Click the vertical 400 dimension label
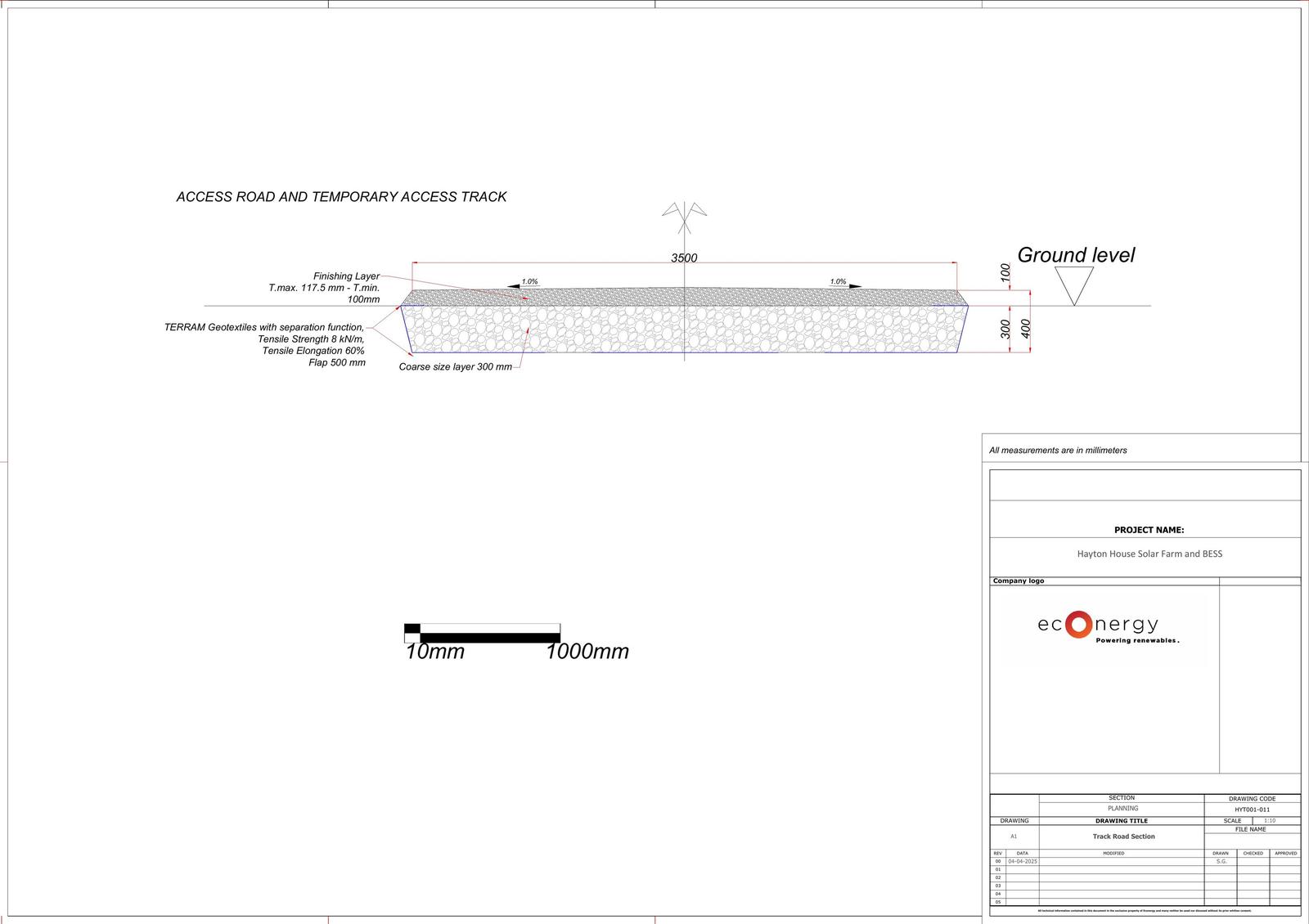Screen dimensions: 1309x924 pyautogui.click(x=1026, y=330)
